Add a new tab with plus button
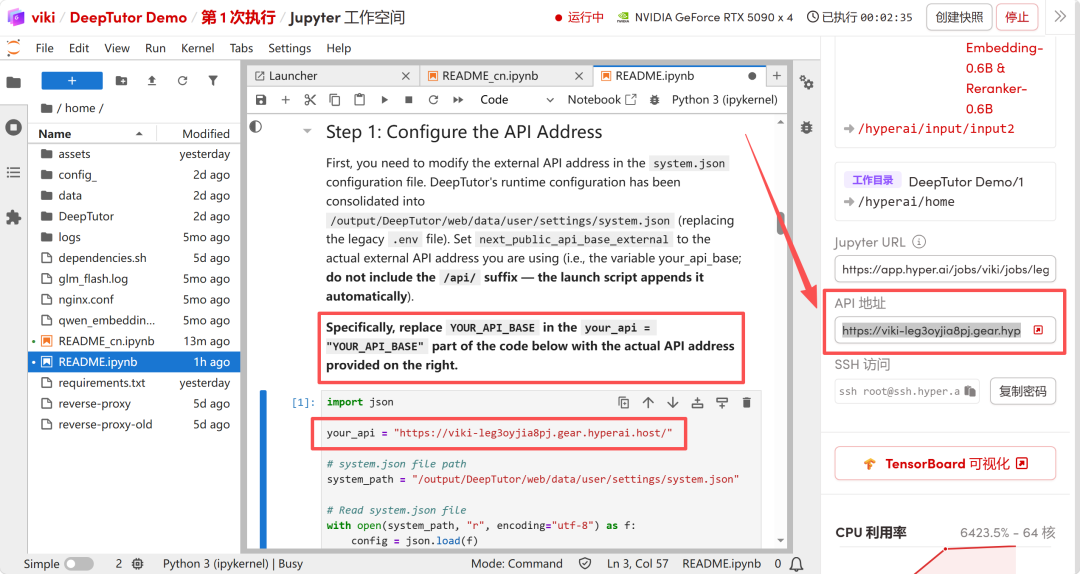1080x574 pixels. tap(776, 76)
